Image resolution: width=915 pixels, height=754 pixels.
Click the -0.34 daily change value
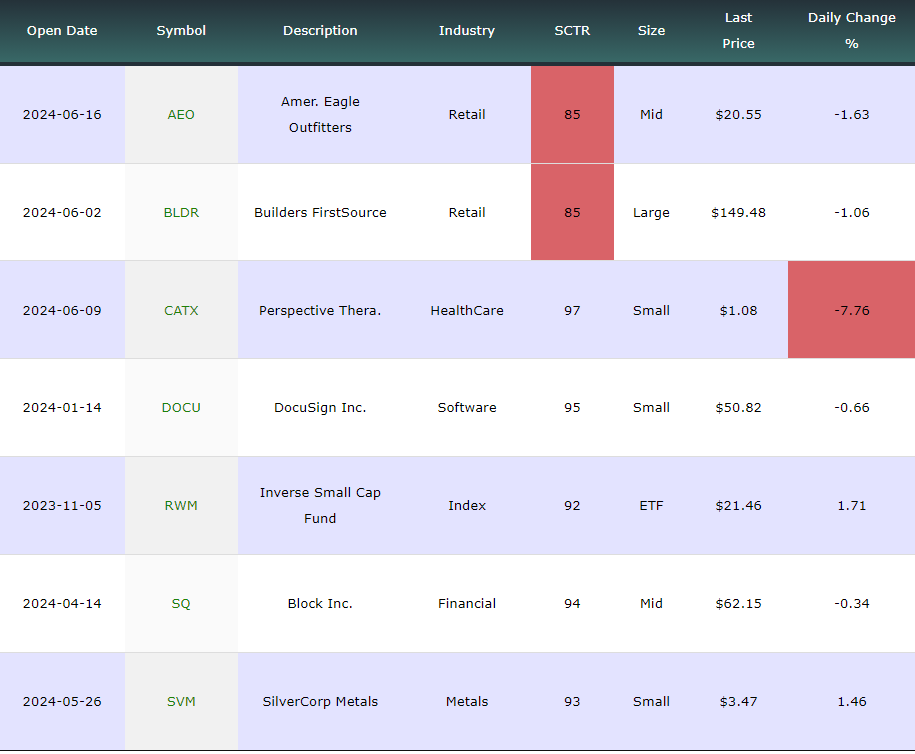click(x=851, y=603)
